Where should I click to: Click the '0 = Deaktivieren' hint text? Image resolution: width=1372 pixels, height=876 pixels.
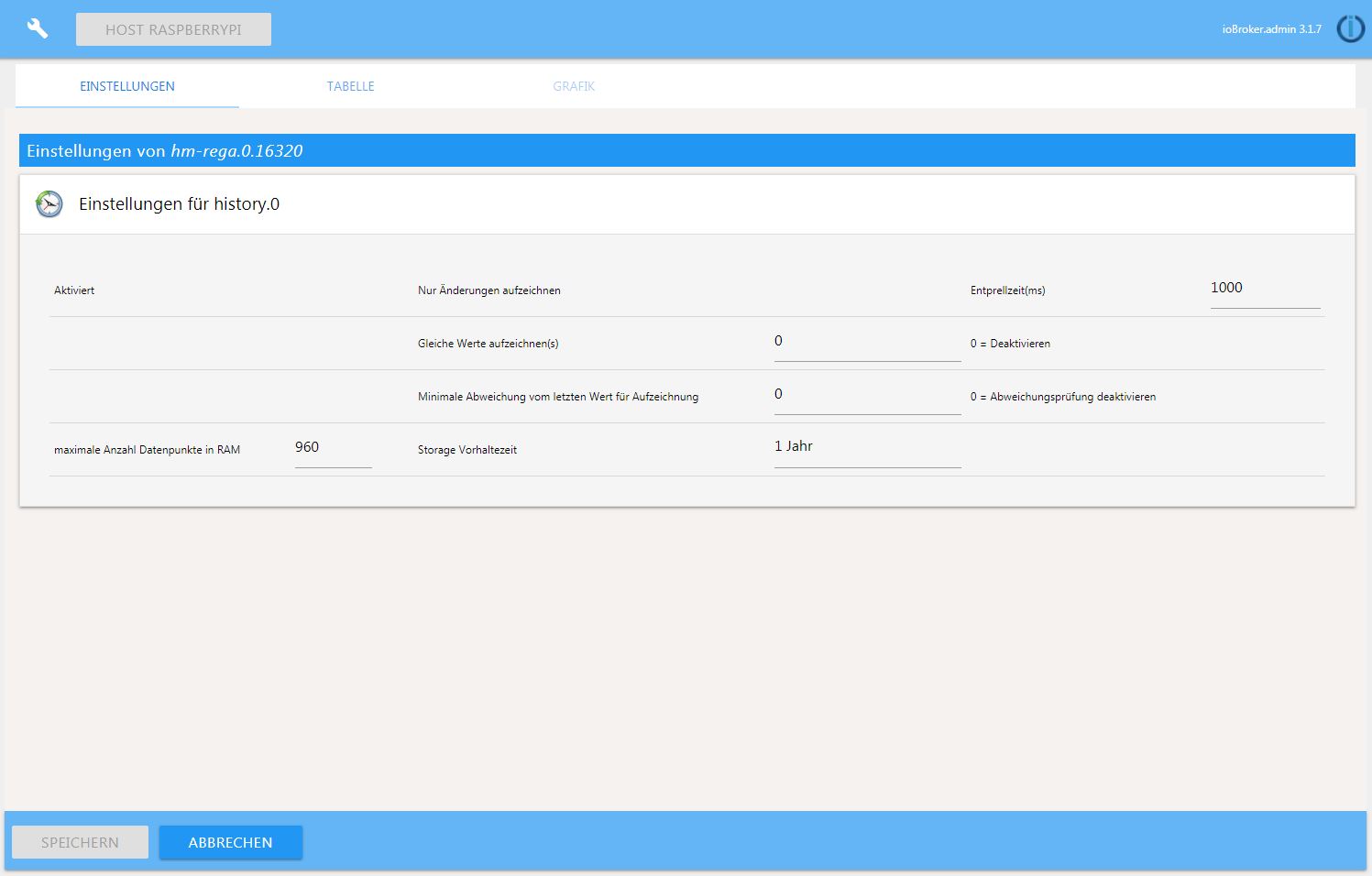[1011, 344]
